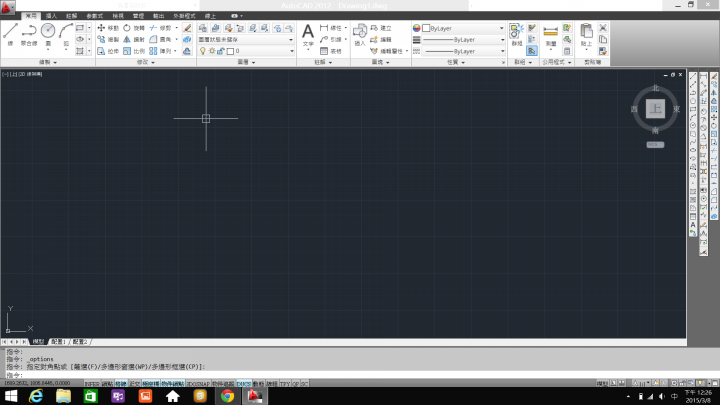
Task: Click the Group (群組) tool
Action: [517, 35]
